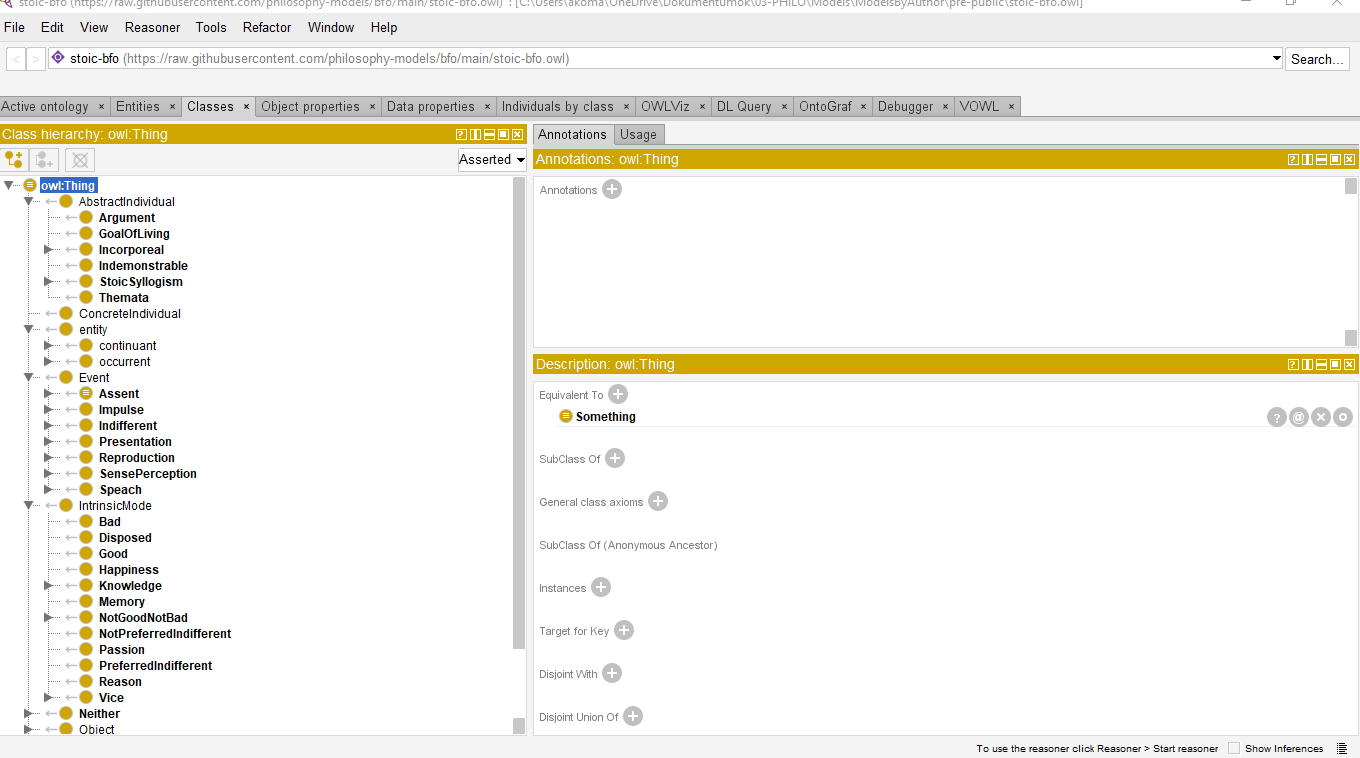Enable the Show Inferences checkbox
Viewport: 1360px width, 758px height.
coord(1234,748)
